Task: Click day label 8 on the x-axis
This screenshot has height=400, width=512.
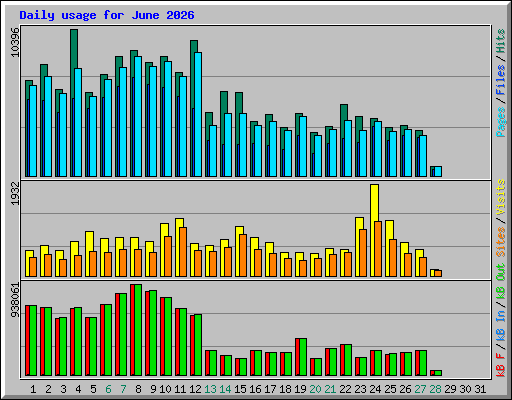Action: tap(138, 389)
